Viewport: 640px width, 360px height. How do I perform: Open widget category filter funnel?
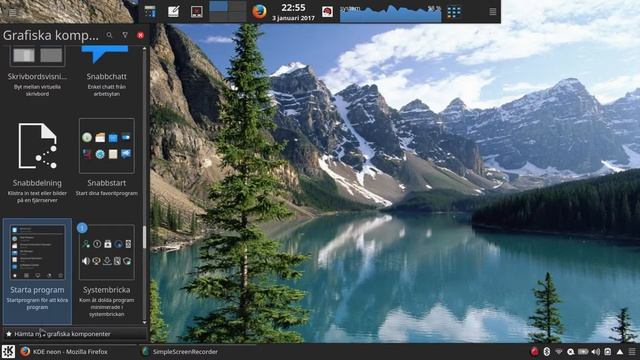pos(125,36)
